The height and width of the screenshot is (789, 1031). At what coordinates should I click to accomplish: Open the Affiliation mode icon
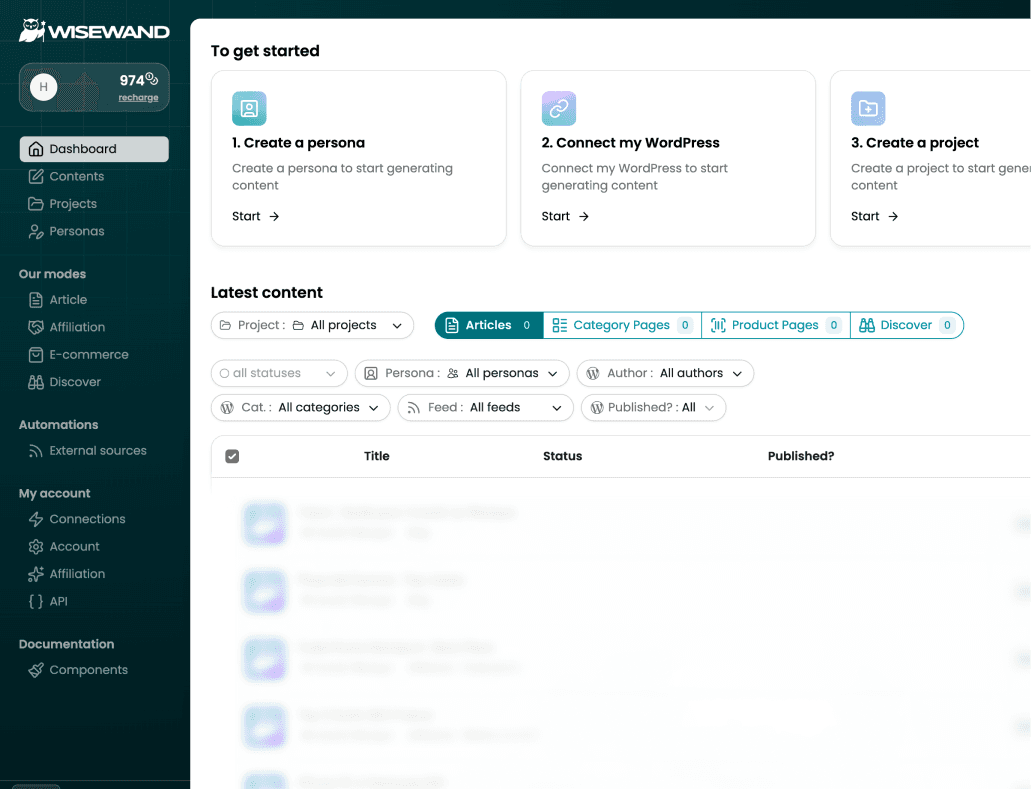[x=36, y=326]
